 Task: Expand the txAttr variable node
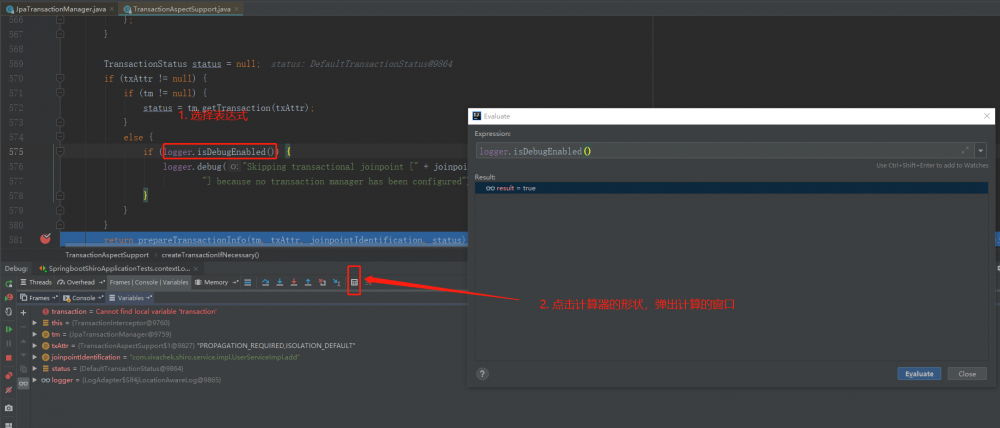(x=35, y=345)
